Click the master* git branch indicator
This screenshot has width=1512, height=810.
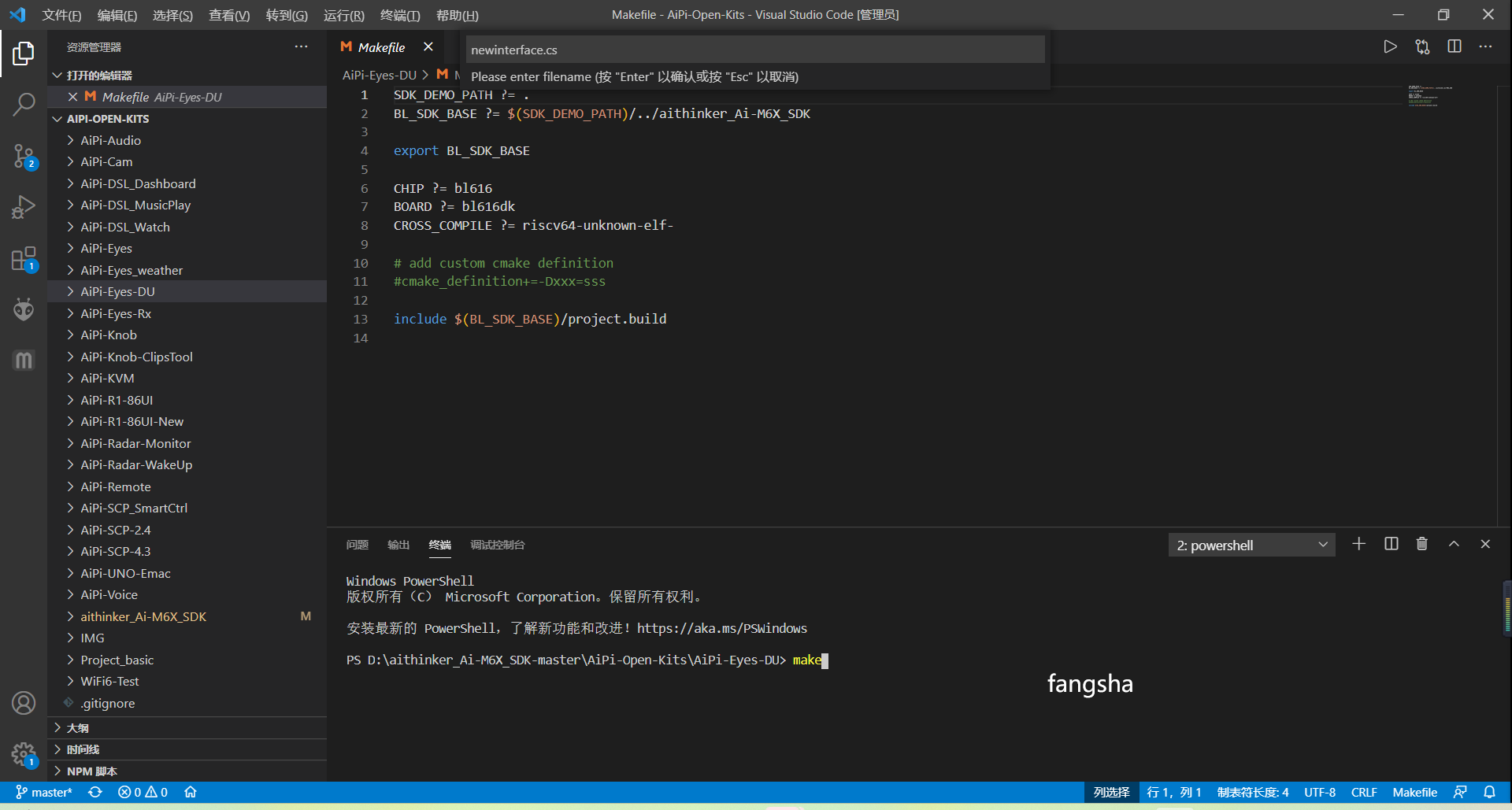[x=44, y=792]
